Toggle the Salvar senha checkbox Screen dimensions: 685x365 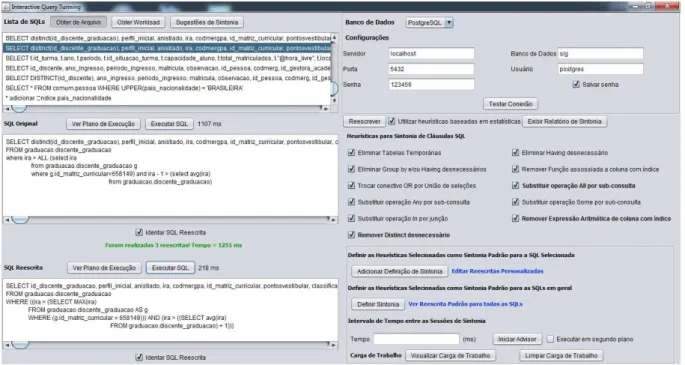[x=576, y=84]
